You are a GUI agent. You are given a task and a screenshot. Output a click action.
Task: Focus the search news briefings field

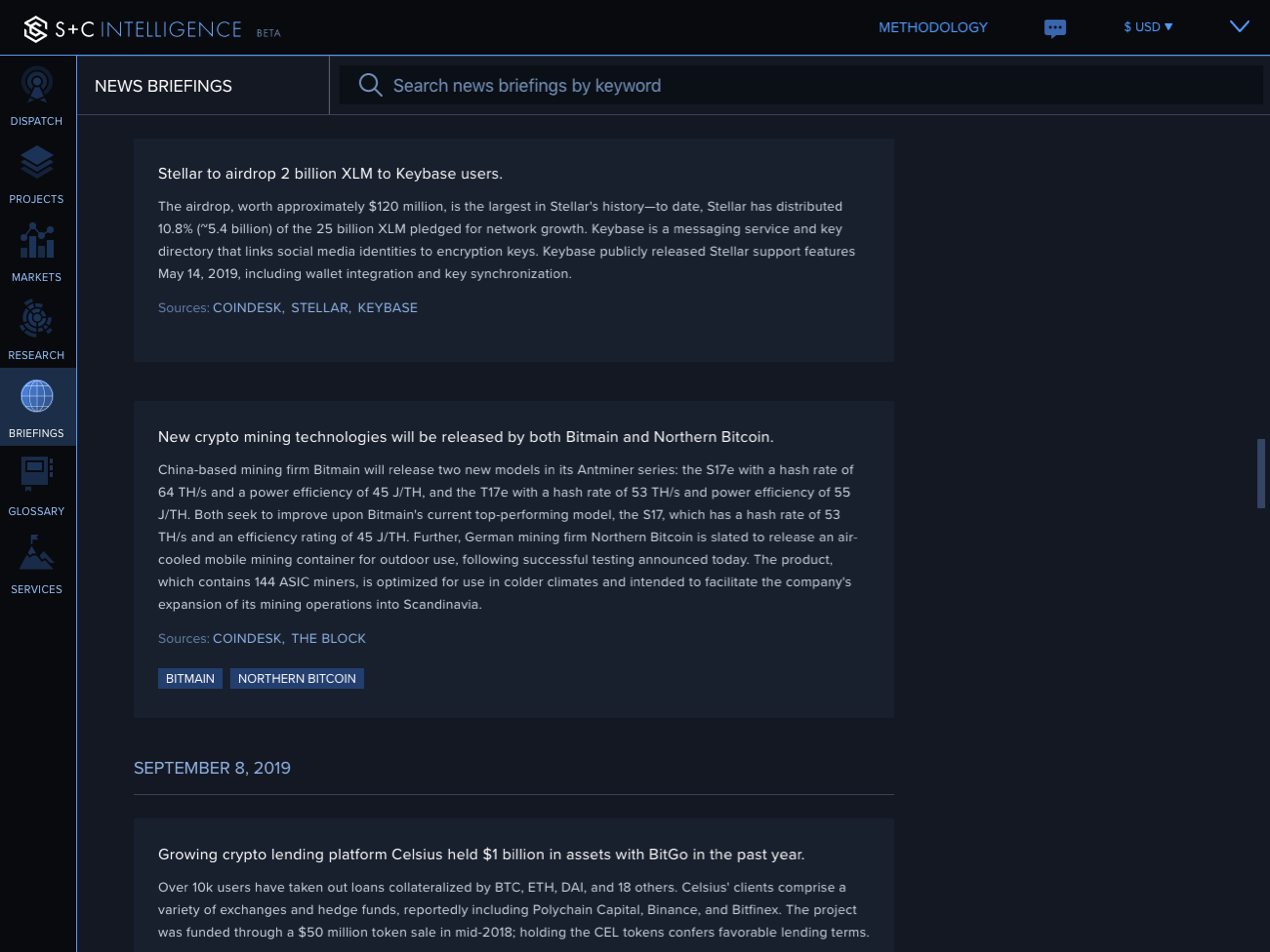click(x=801, y=85)
